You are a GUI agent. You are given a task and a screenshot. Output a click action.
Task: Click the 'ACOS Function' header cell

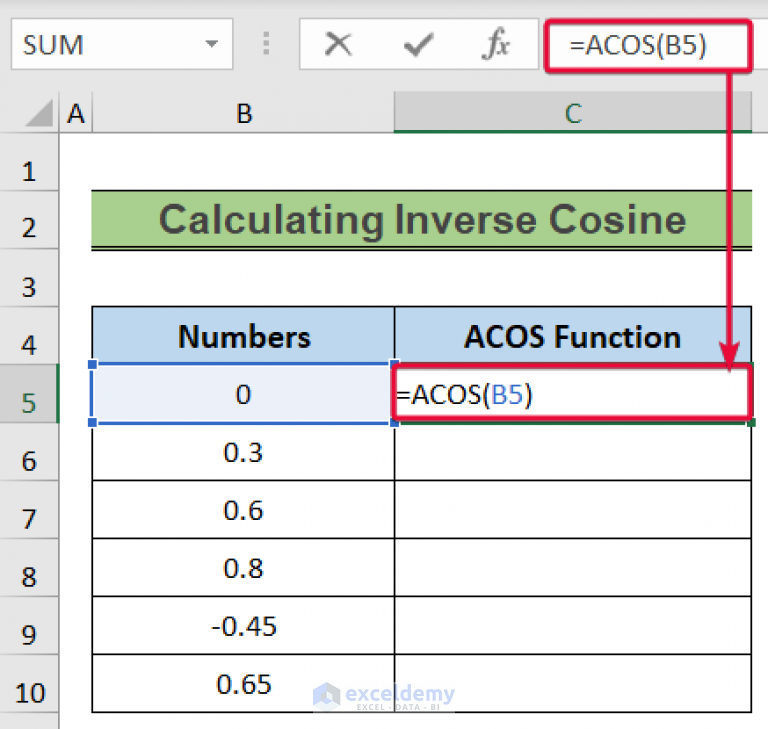point(573,336)
